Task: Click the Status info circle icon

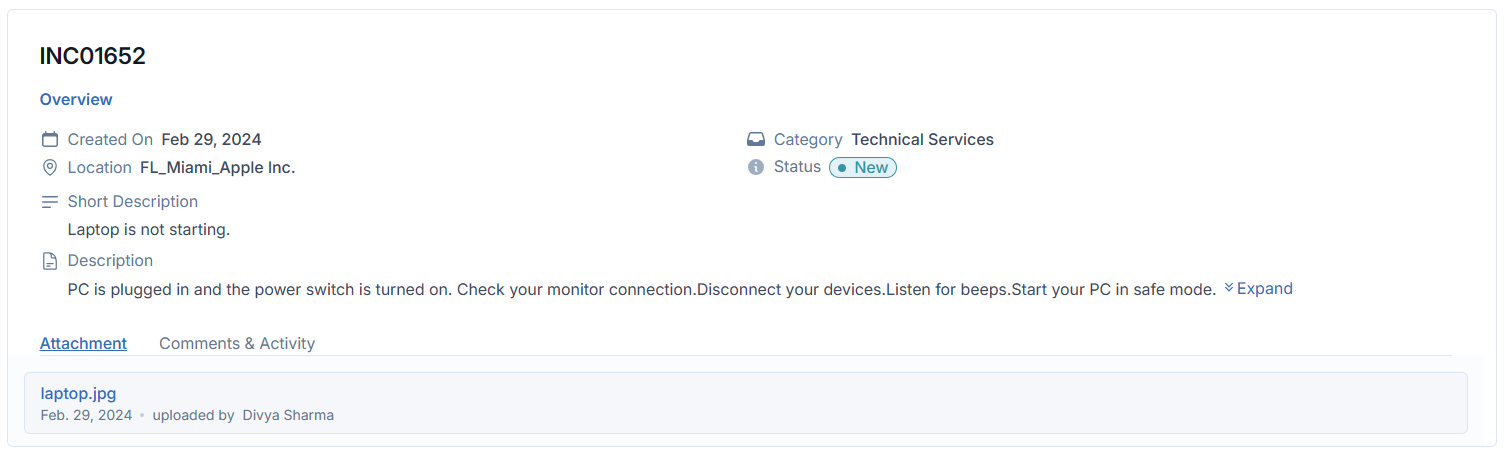Action: pos(756,167)
